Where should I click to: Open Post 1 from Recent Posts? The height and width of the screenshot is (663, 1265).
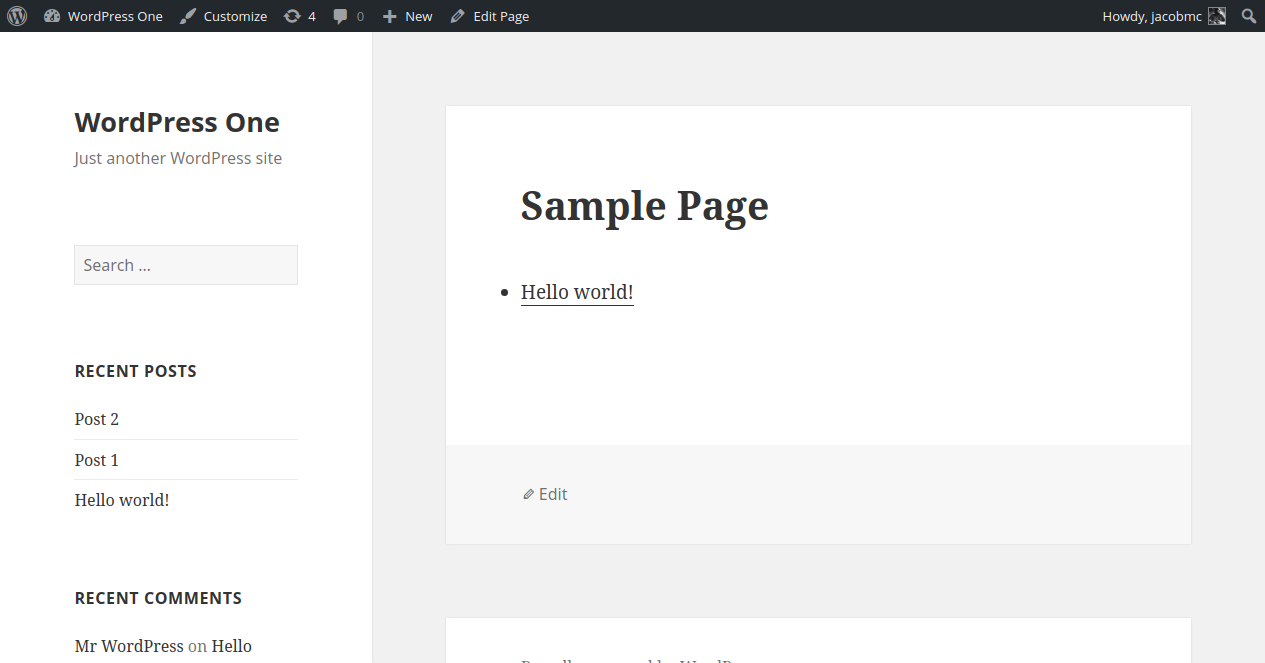97,460
